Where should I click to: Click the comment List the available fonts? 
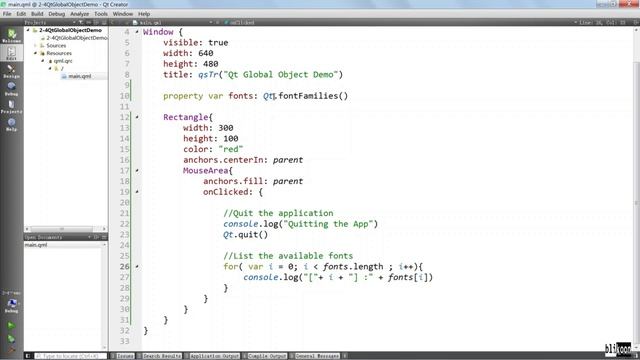[x=288, y=256]
